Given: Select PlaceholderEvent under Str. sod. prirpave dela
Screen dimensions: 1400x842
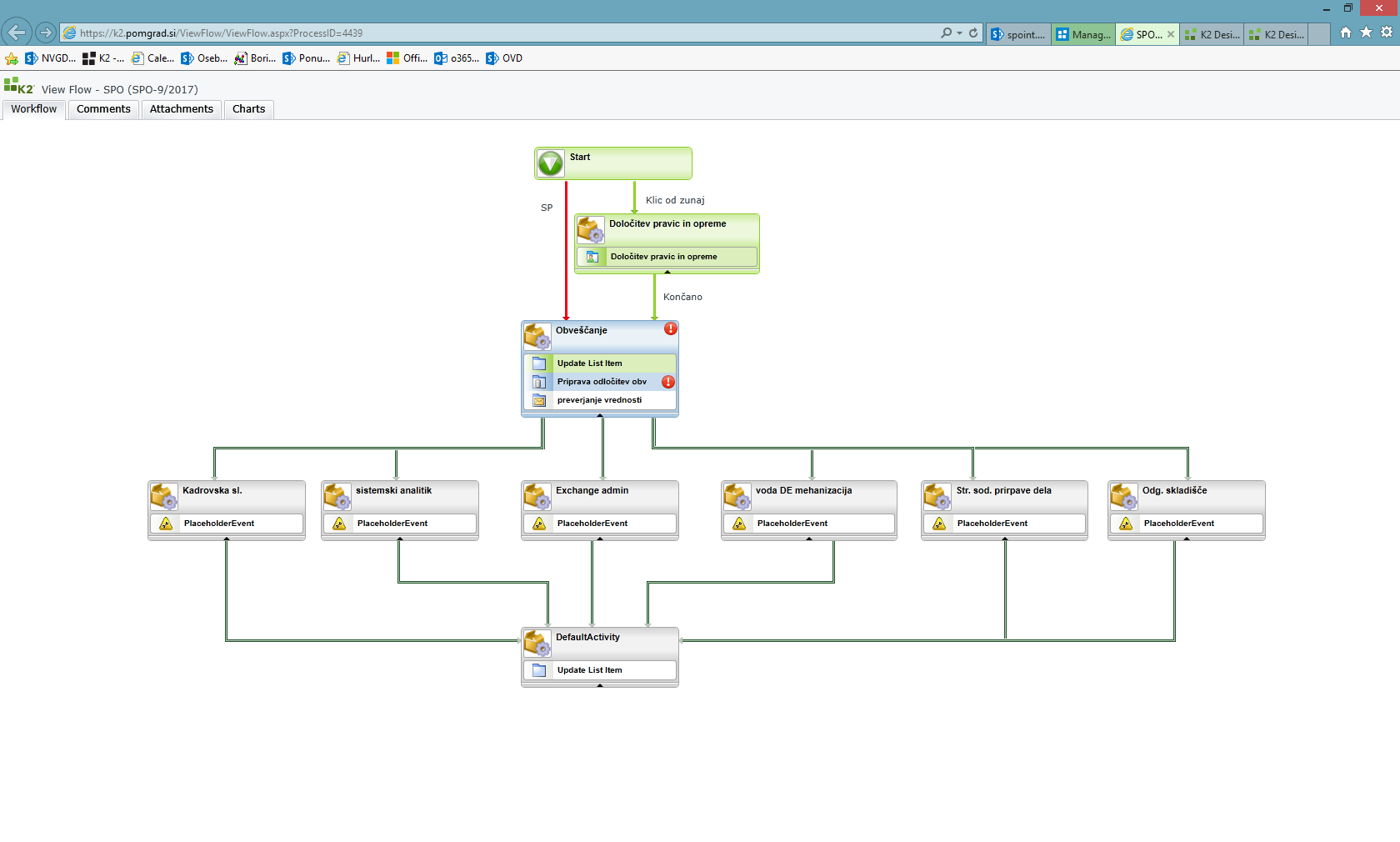Looking at the screenshot, I should click(x=1004, y=524).
